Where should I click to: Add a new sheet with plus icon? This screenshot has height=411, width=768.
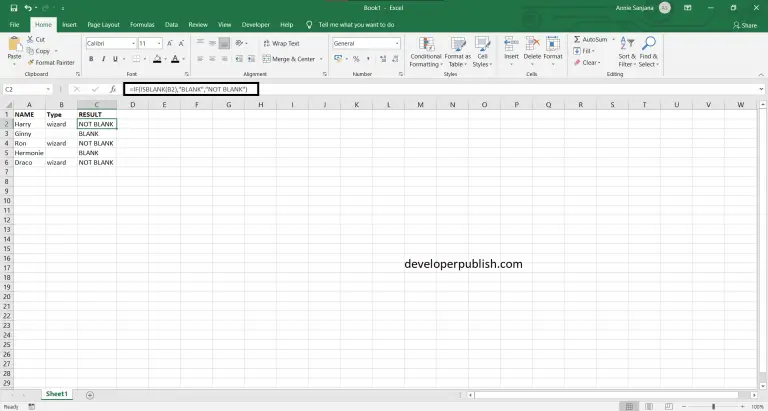[90, 394]
